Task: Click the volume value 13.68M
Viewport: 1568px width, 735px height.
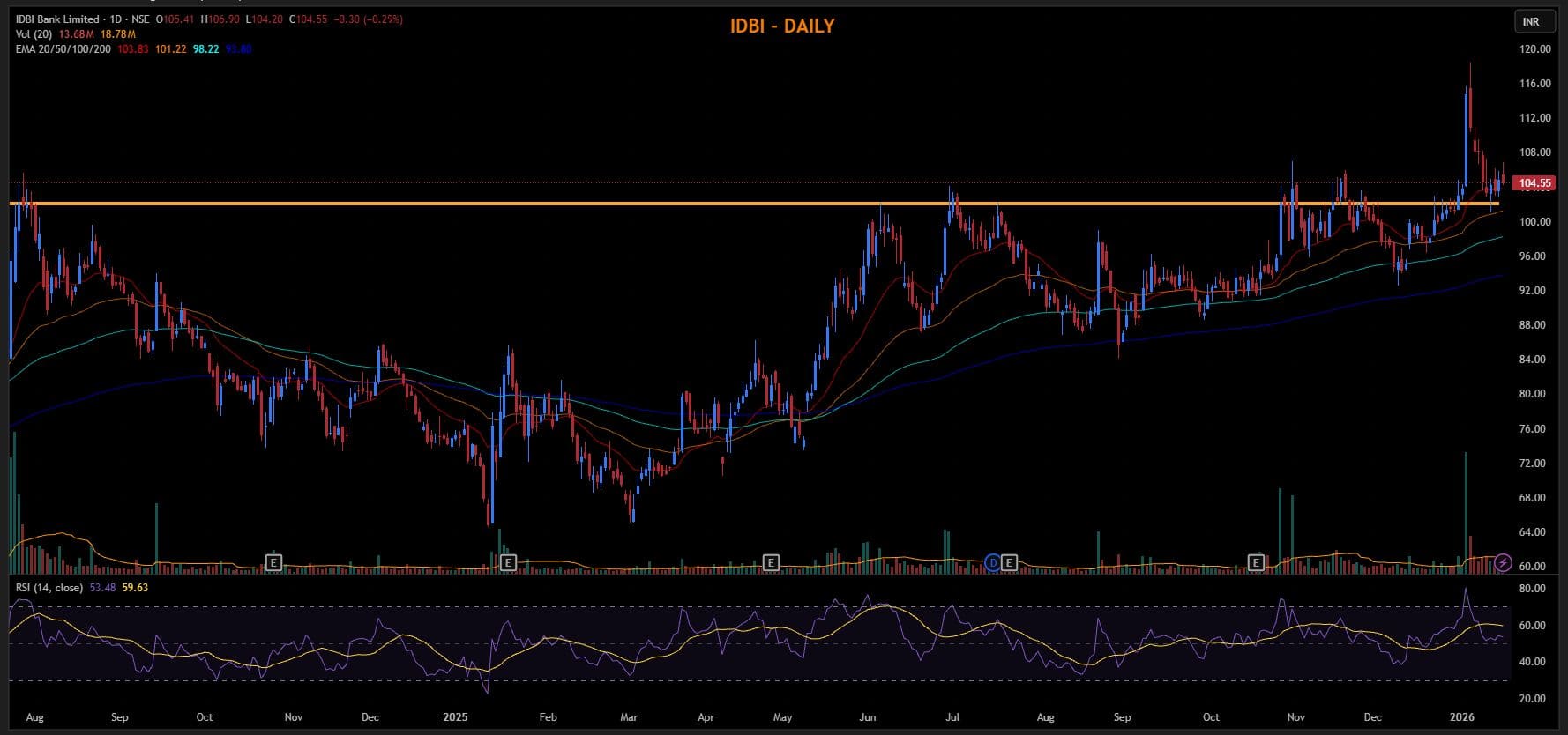Action: (76, 34)
